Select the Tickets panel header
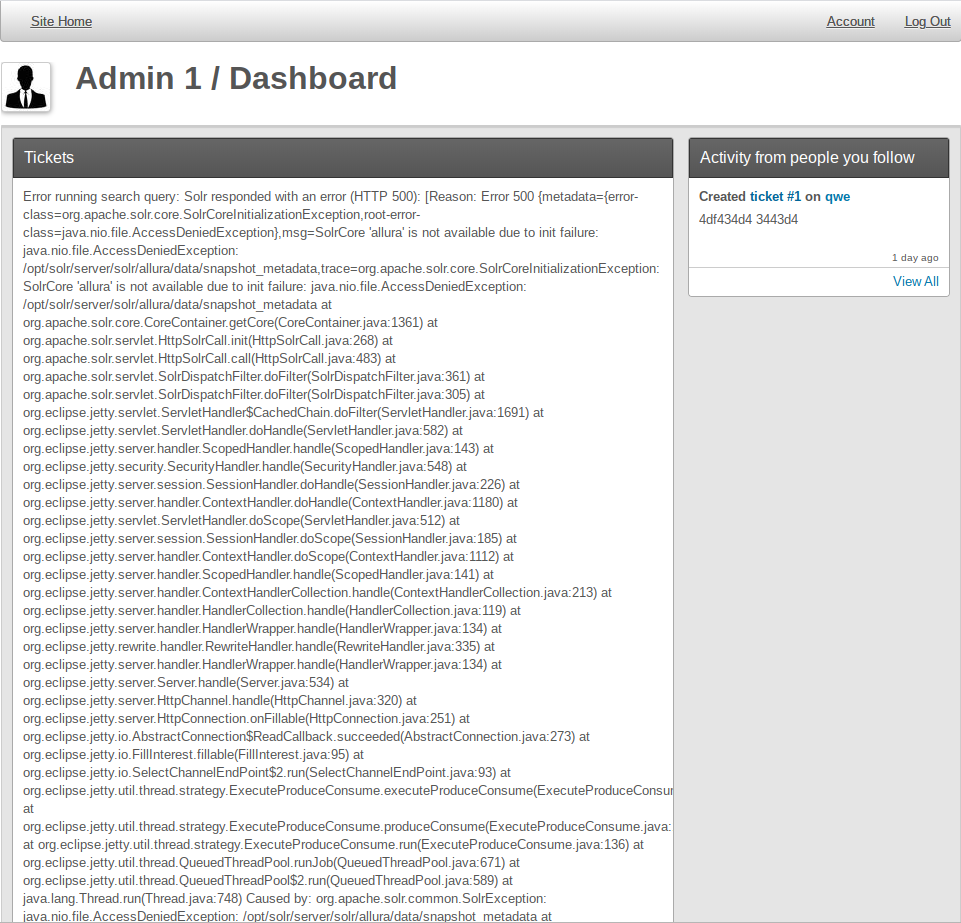 tap(342, 158)
